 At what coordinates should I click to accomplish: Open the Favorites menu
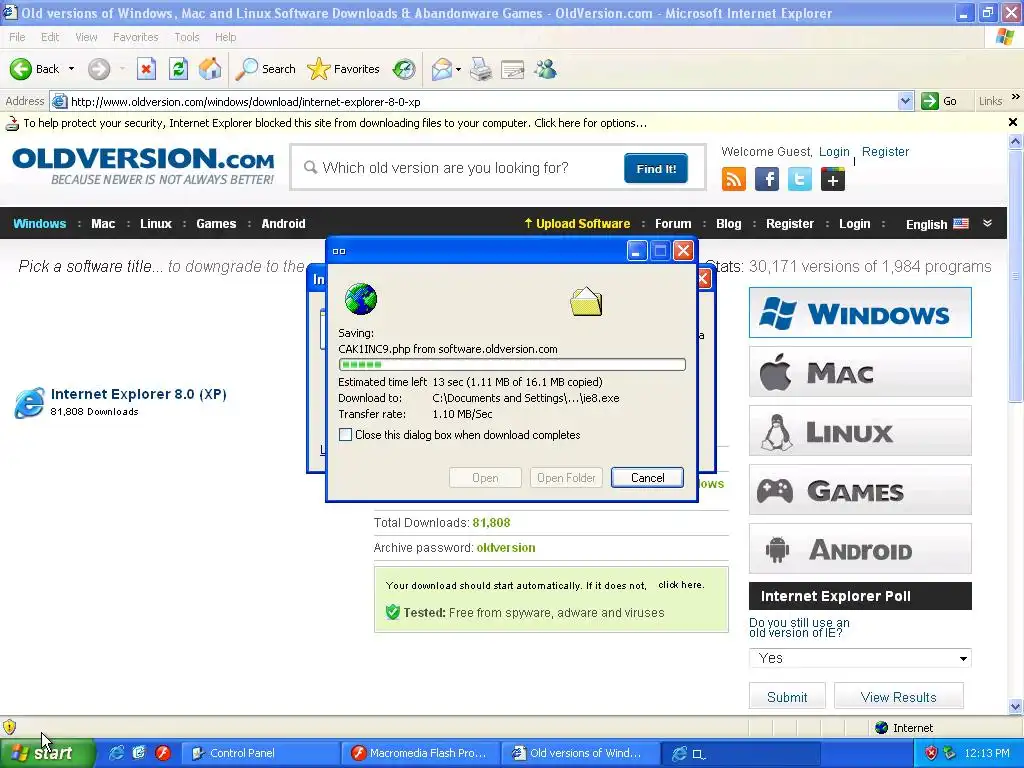[135, 37]
